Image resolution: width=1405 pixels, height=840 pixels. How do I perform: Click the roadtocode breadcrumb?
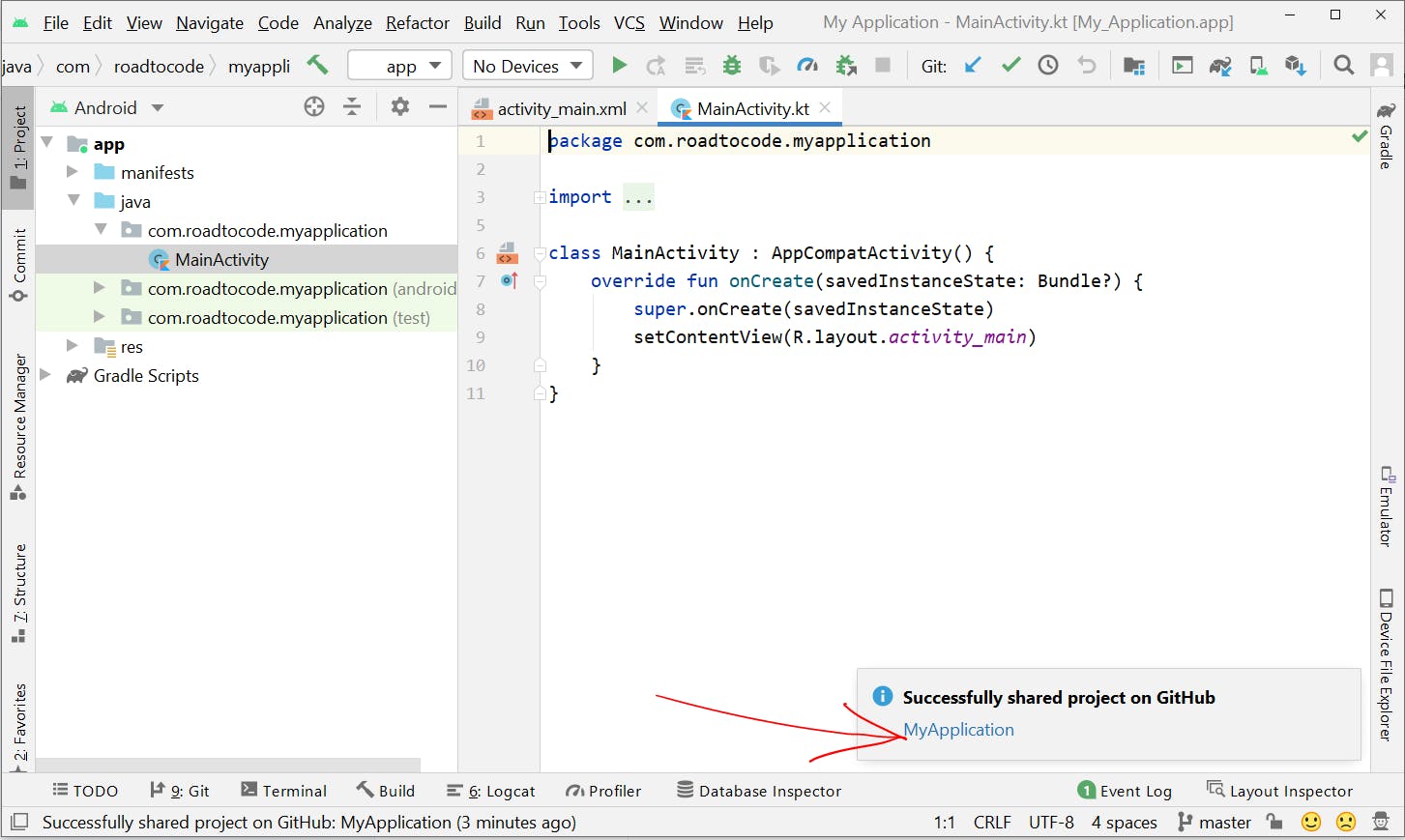(x=159, y=66)
